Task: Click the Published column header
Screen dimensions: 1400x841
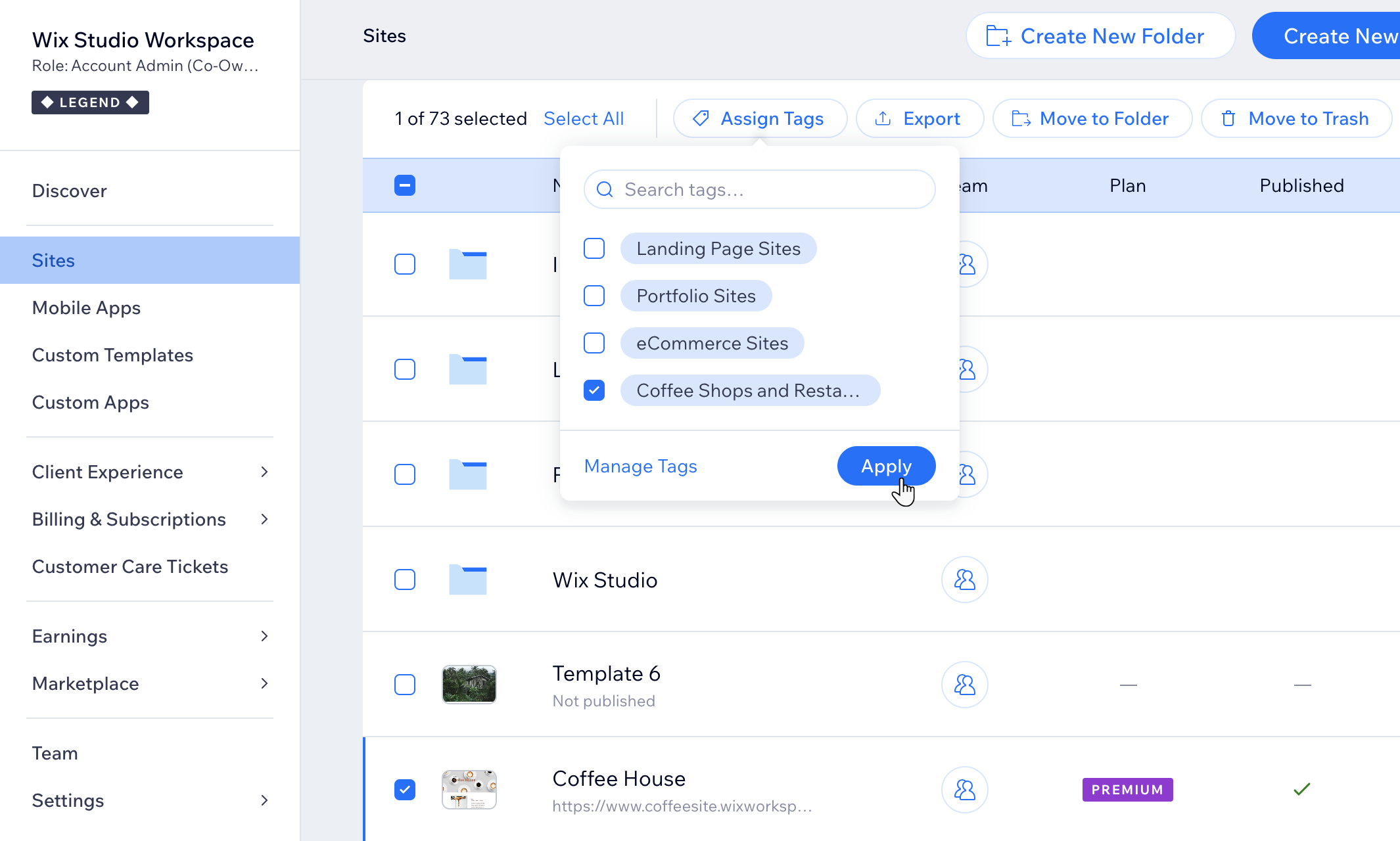Action: click(1301, 185)
